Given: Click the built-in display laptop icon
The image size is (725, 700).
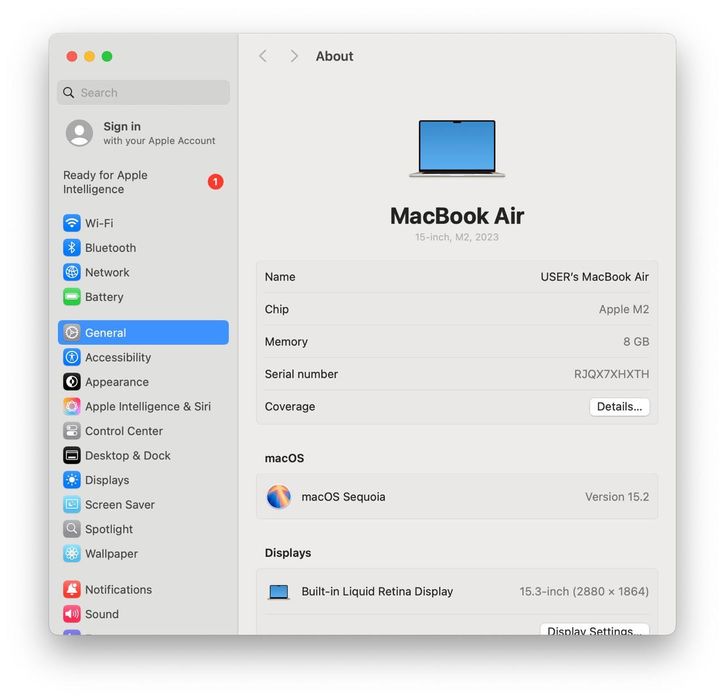Looking at the screenshot, I should (x=279, y=592).
